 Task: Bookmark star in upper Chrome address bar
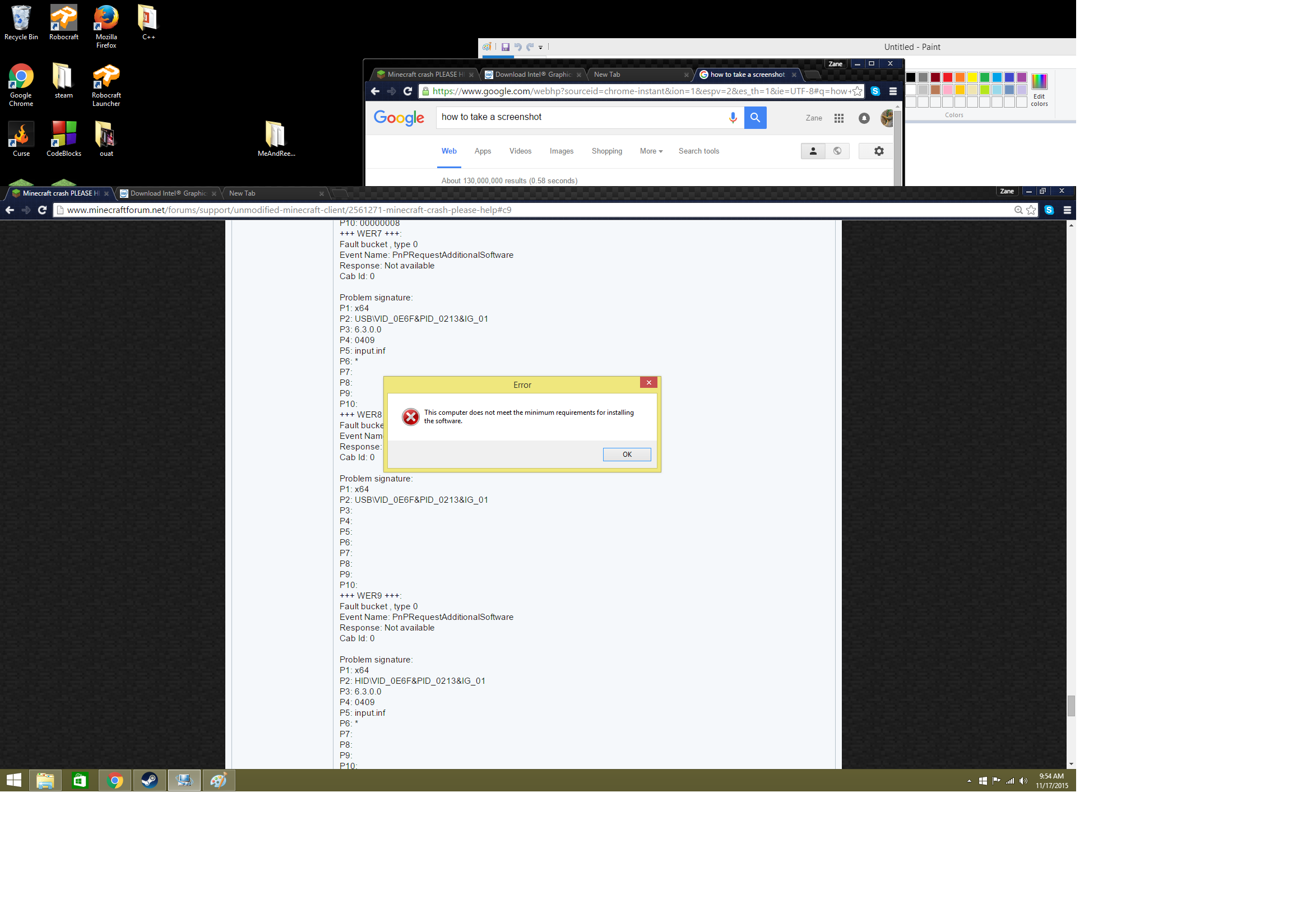click(x=857, y=91)
